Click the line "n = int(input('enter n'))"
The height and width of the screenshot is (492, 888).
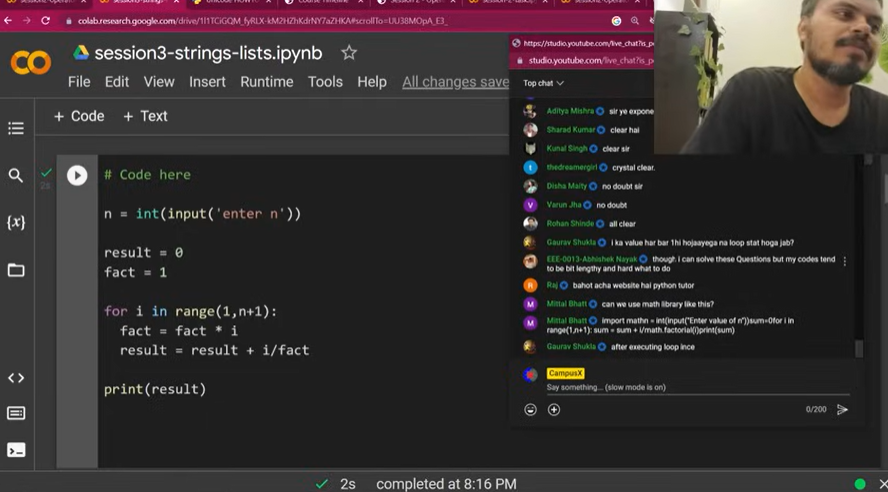point(202,214)
